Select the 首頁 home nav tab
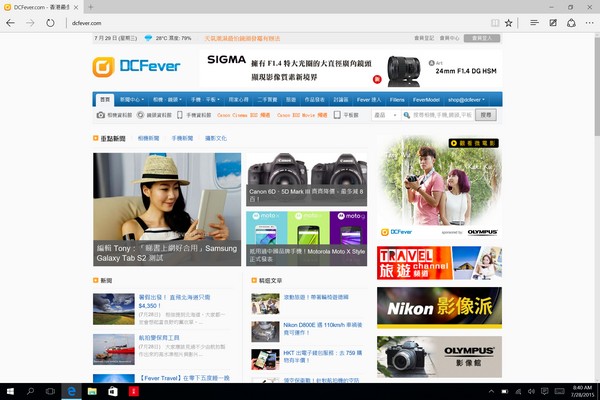 pyautogui.click(x=105, y=100)
